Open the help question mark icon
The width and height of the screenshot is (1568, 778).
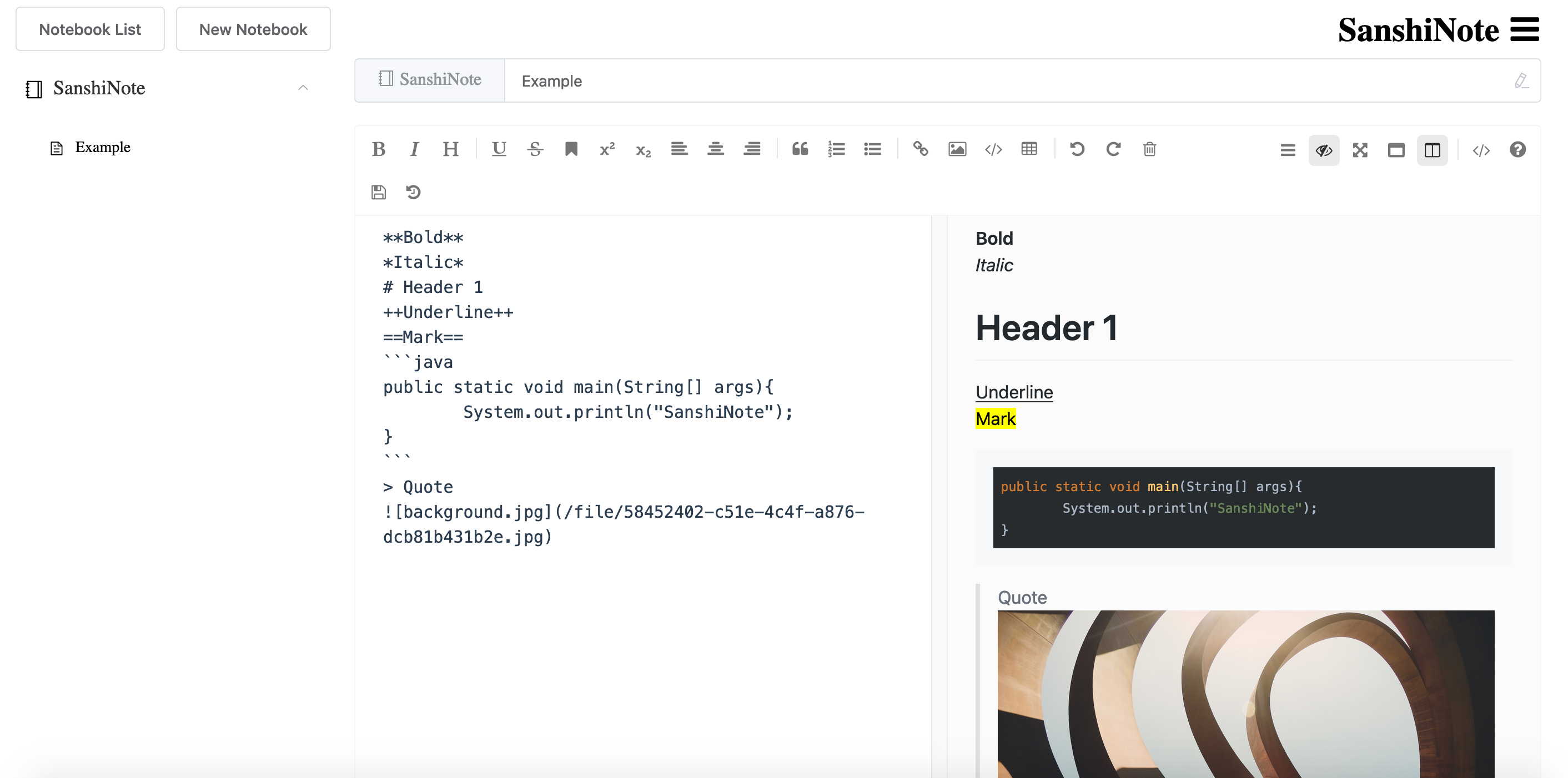pos(1517,150)
